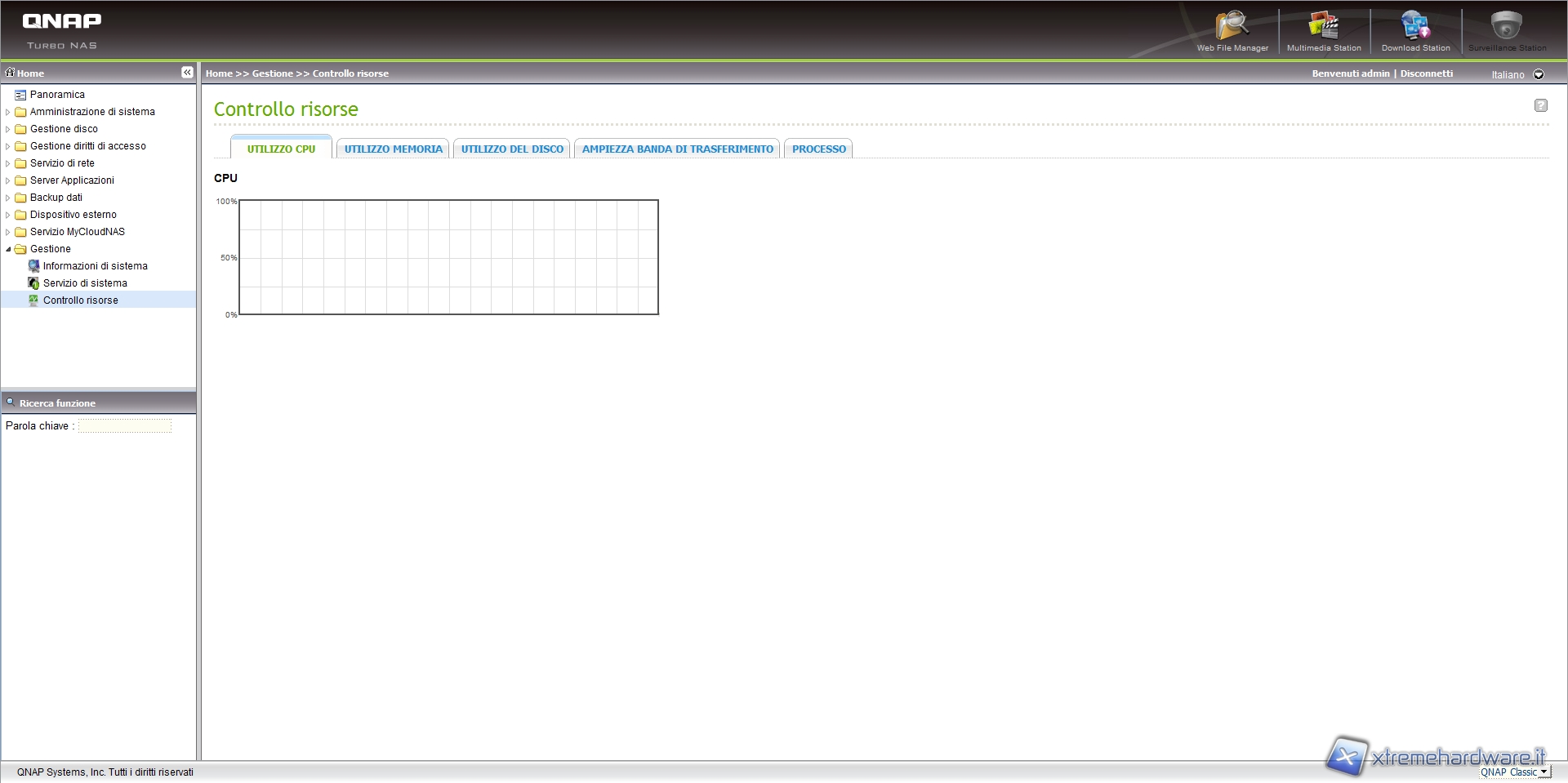Screen dimensions: 1568x783
Task: Open the Surveillance Station camera icon
Action: [x=1507, y=26]
